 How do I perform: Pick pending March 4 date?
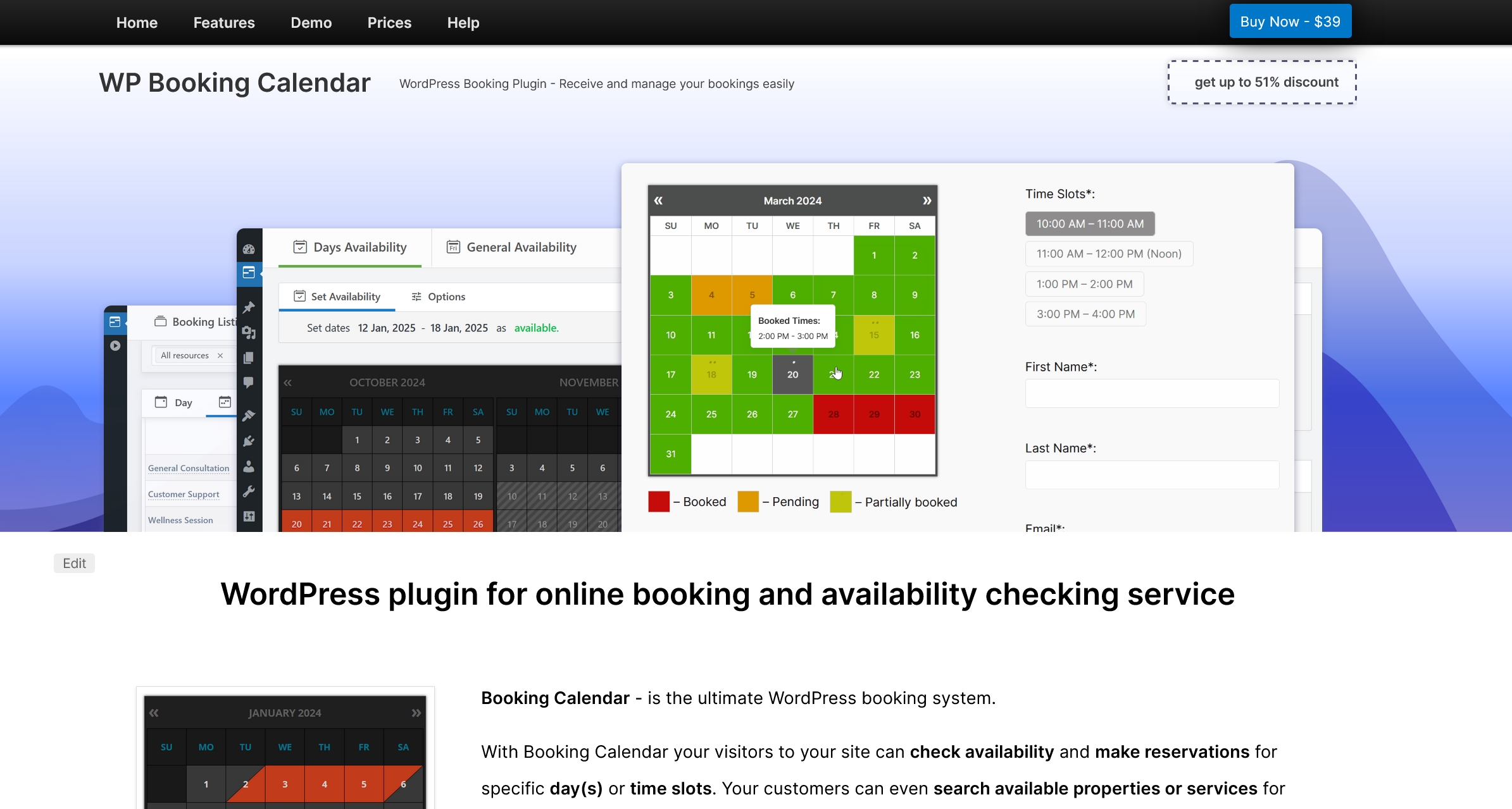click(x=711, y=295)
